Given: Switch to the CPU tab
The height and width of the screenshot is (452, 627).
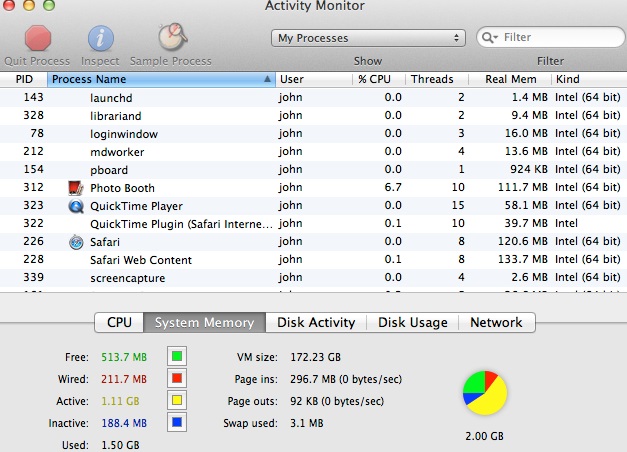Looking at the screenshot, I should tap(119, 322).
